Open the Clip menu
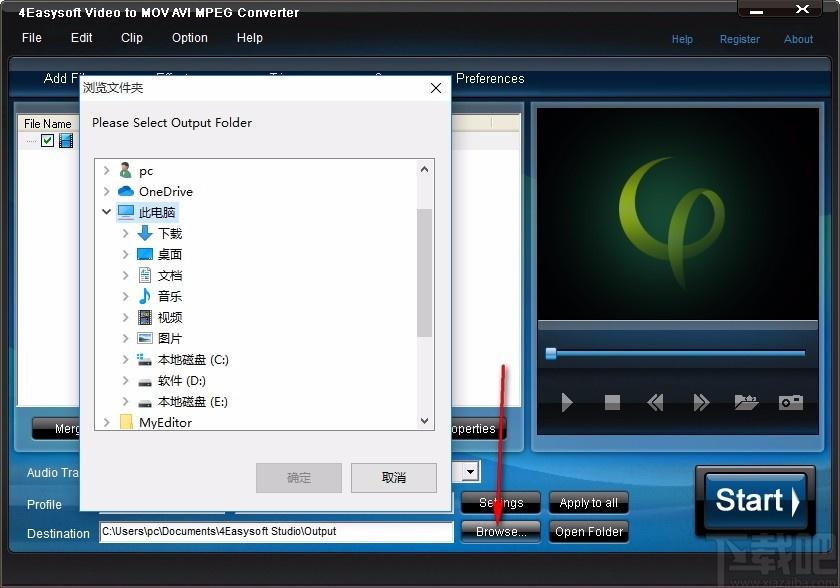Viewport: 840px width, 588px height. click(x=132, y=37)
